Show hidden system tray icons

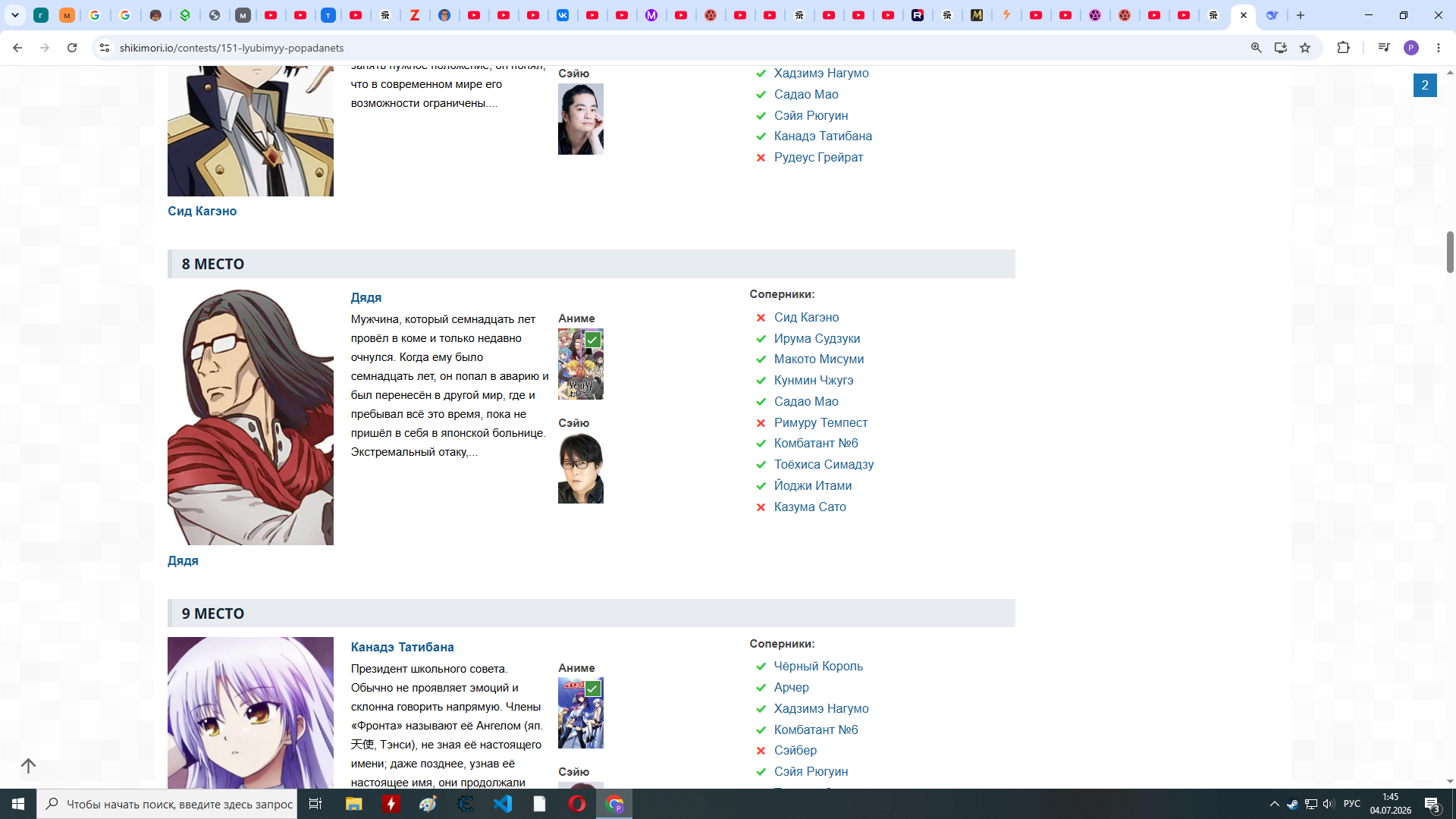point(1274,804)
